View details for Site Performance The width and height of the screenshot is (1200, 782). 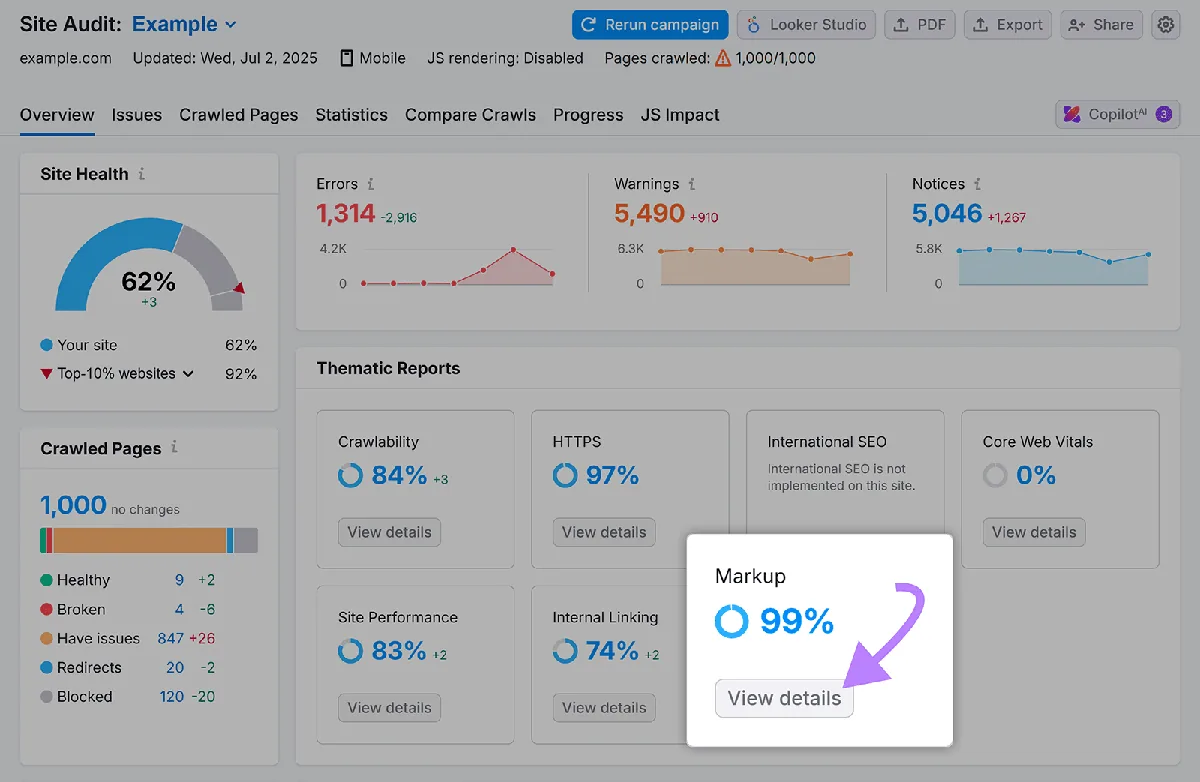coord(389,707)
